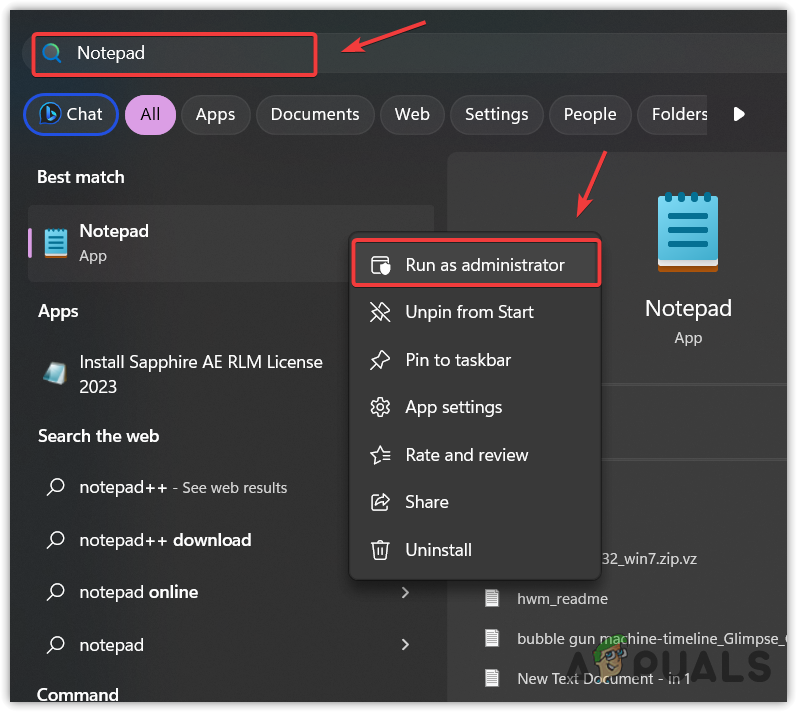Open the Bing Chat filter
Viewport: 797px width, 712px height.
pos(71,114)
